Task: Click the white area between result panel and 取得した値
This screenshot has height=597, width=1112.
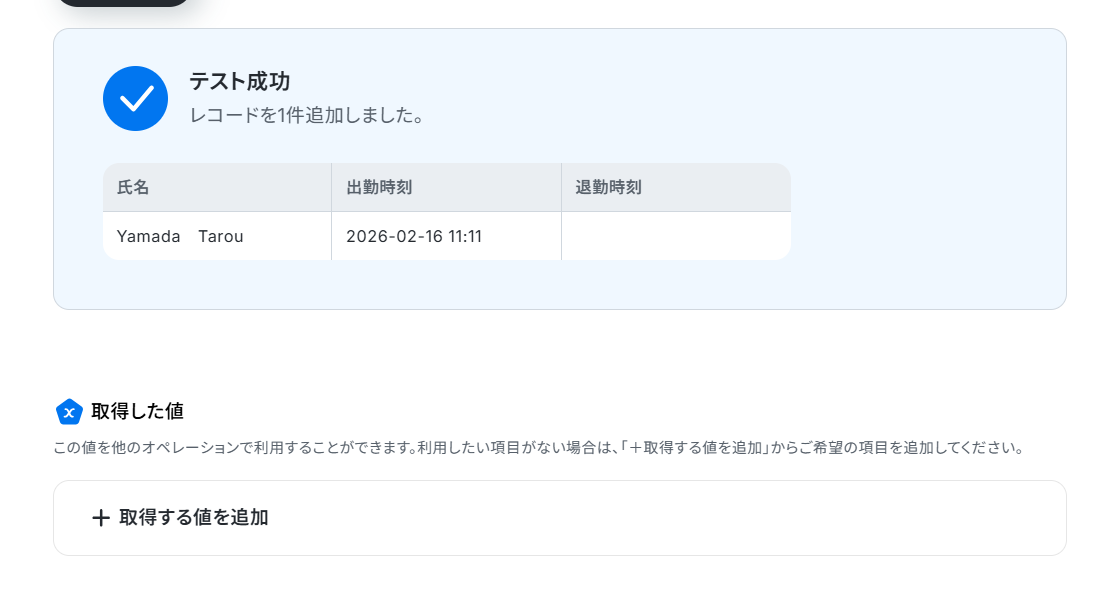Action: [x=560, y=352]
